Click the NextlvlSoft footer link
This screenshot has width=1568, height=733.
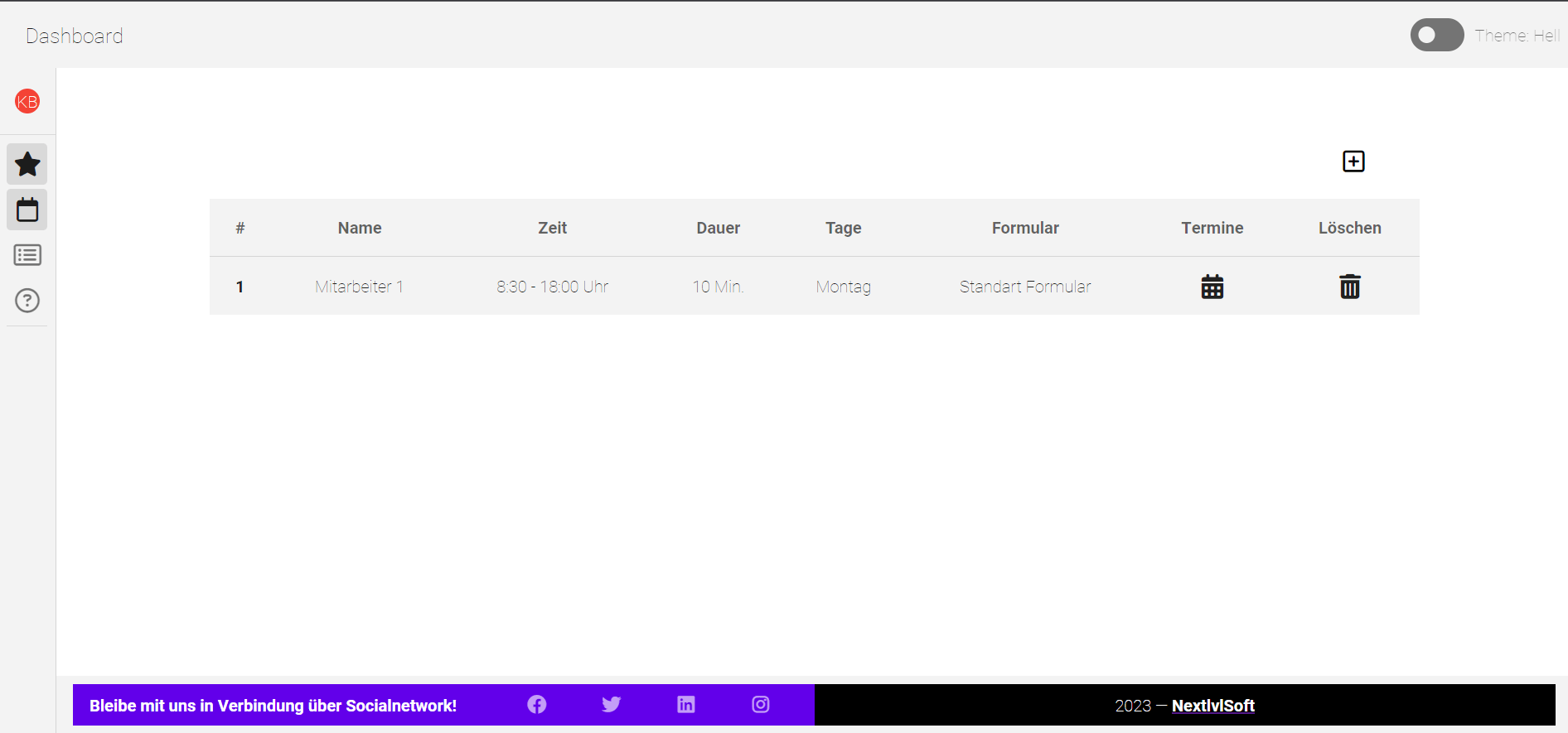[1212, 706]
